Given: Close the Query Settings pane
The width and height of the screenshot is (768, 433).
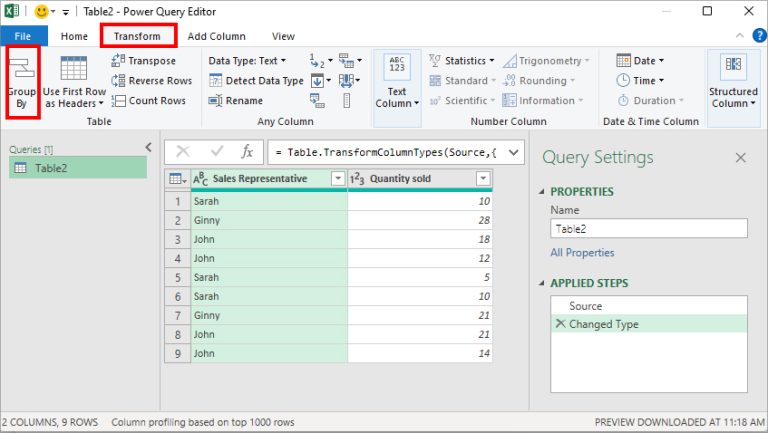Looking at the screenshot, I should (741, 158).
